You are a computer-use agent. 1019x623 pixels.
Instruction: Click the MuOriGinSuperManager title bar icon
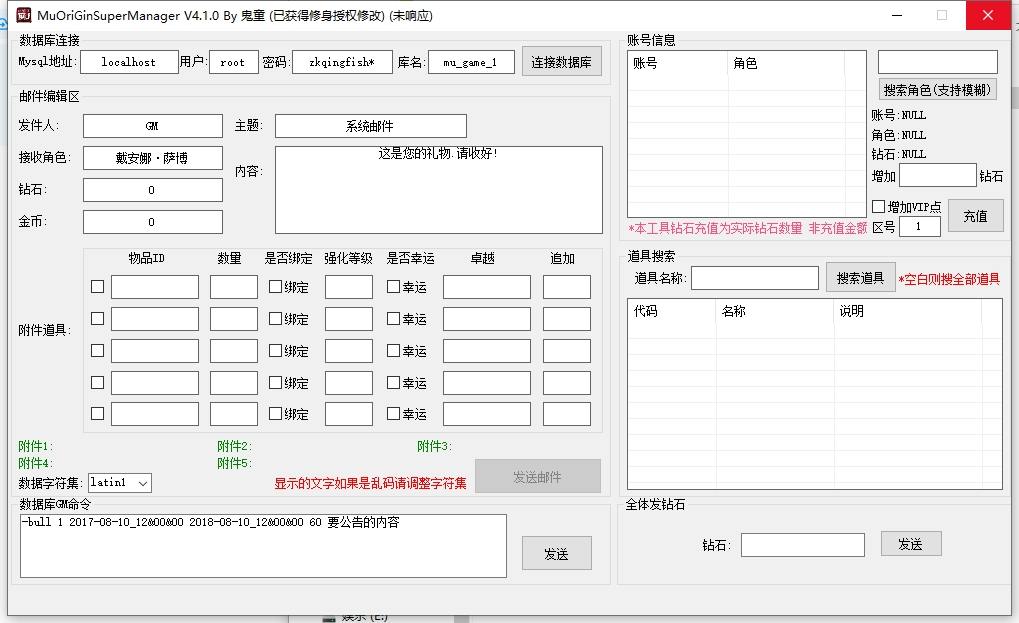[x=23, y=15]
